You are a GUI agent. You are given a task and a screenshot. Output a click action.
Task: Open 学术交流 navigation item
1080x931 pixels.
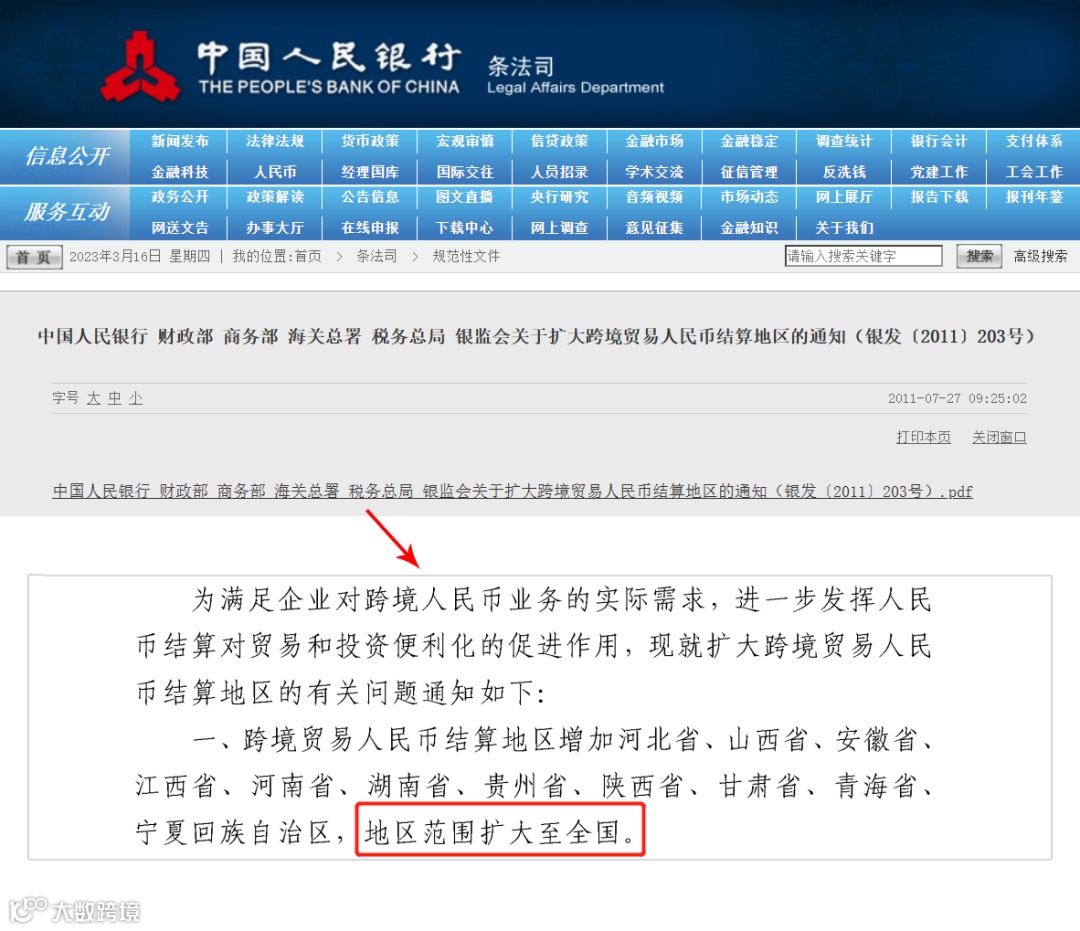(654, 171)
